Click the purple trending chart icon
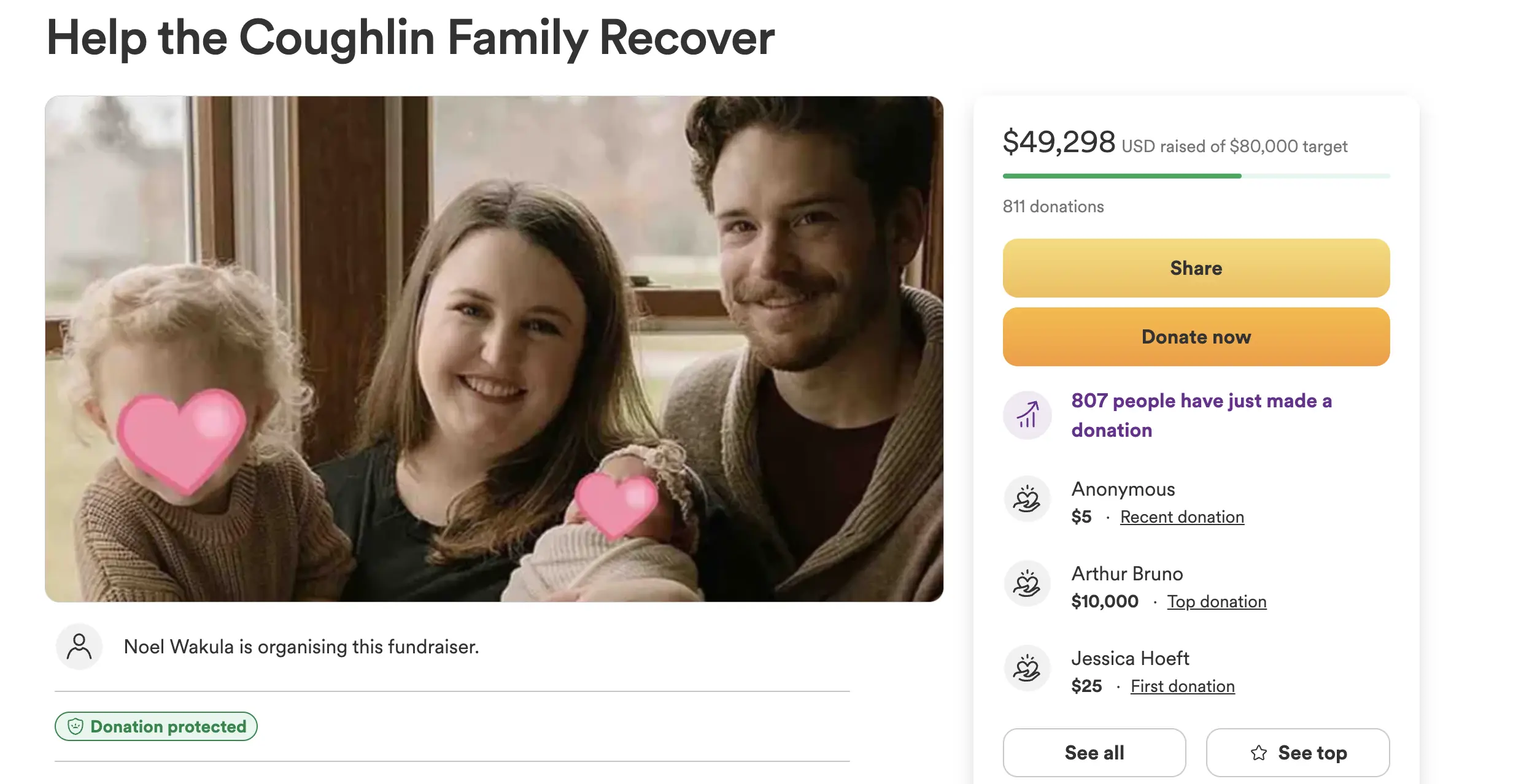 1027,415
